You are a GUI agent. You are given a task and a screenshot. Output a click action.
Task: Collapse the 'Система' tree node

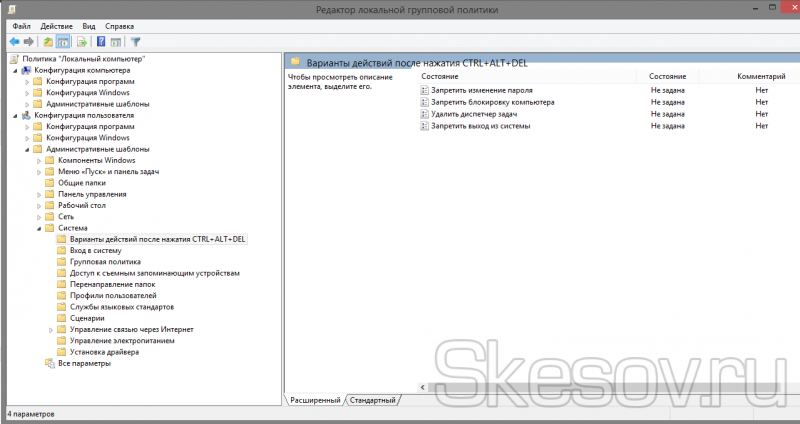point(40,229)
